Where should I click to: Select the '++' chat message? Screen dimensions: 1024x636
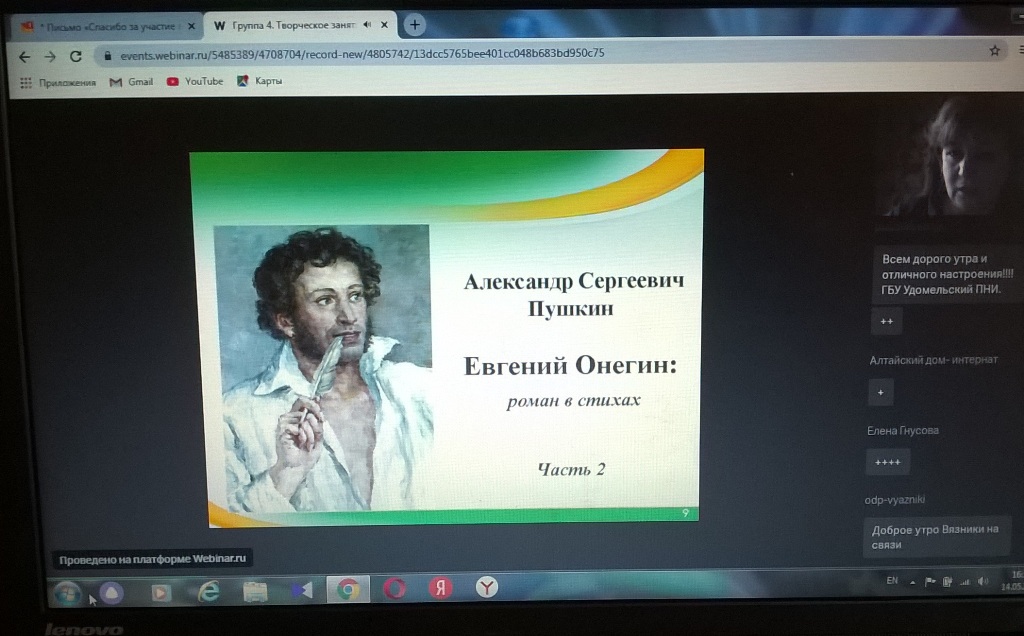click(886, 321)
